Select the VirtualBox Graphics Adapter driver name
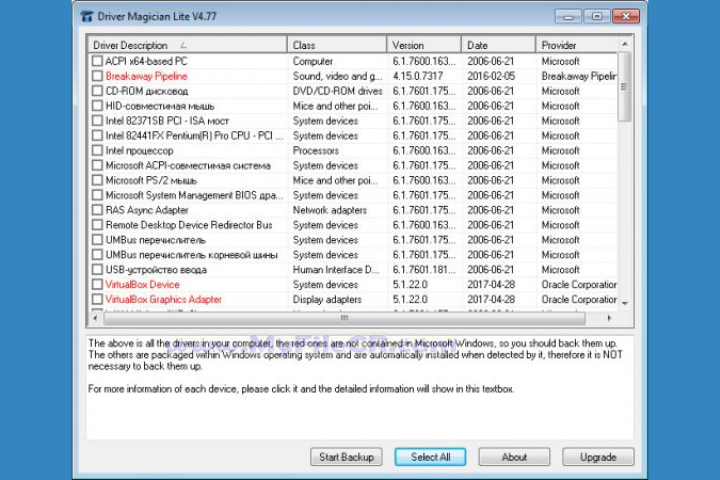720x480 pixels. (163, 299)
